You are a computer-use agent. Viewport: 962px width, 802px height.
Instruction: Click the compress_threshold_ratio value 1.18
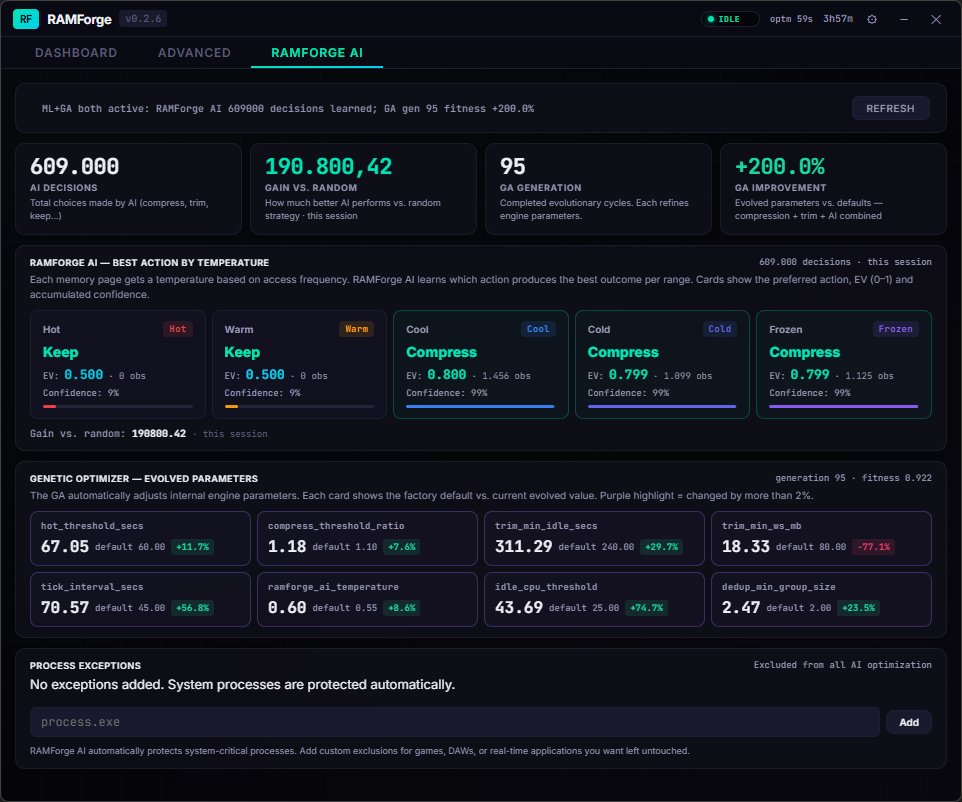point(287,546)
